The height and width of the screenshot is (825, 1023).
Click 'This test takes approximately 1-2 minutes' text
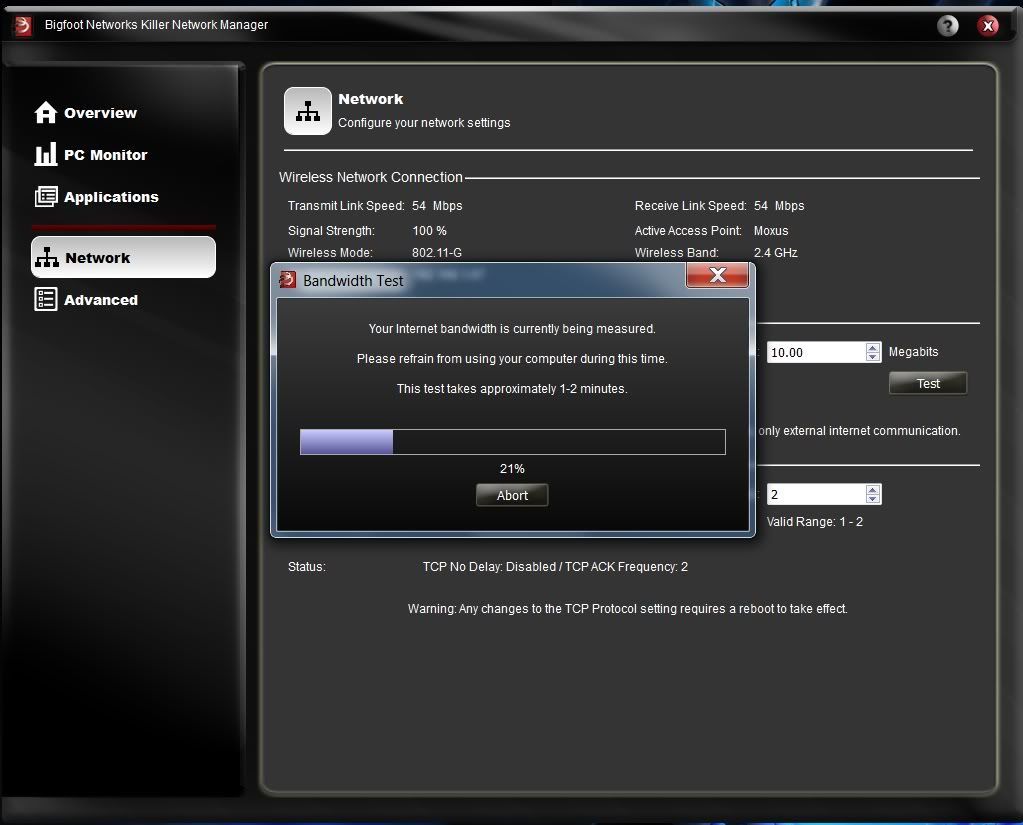pos(512,389)
